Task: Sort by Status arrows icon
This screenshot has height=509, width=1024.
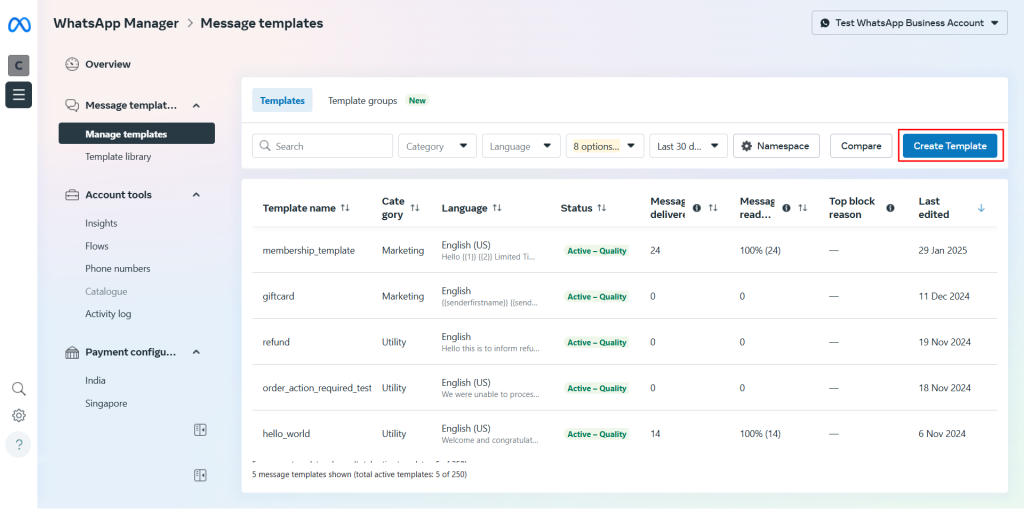Action: tap(601, 208)
